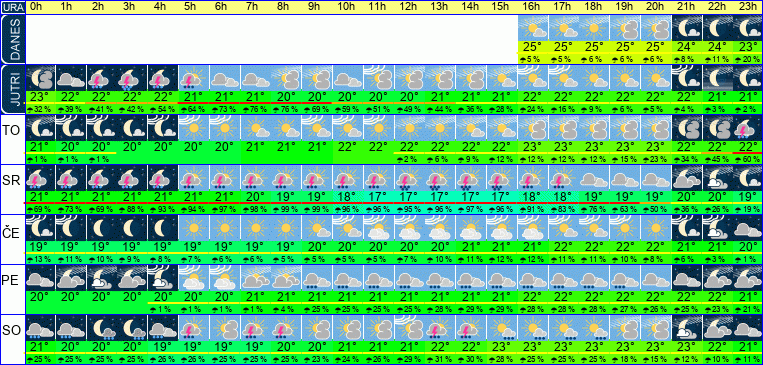The height and width of the screenshot is (365, 763).
Task: Click the PE 0h temperature 20°
Action: pyautogui.click(x=40, y=297)
